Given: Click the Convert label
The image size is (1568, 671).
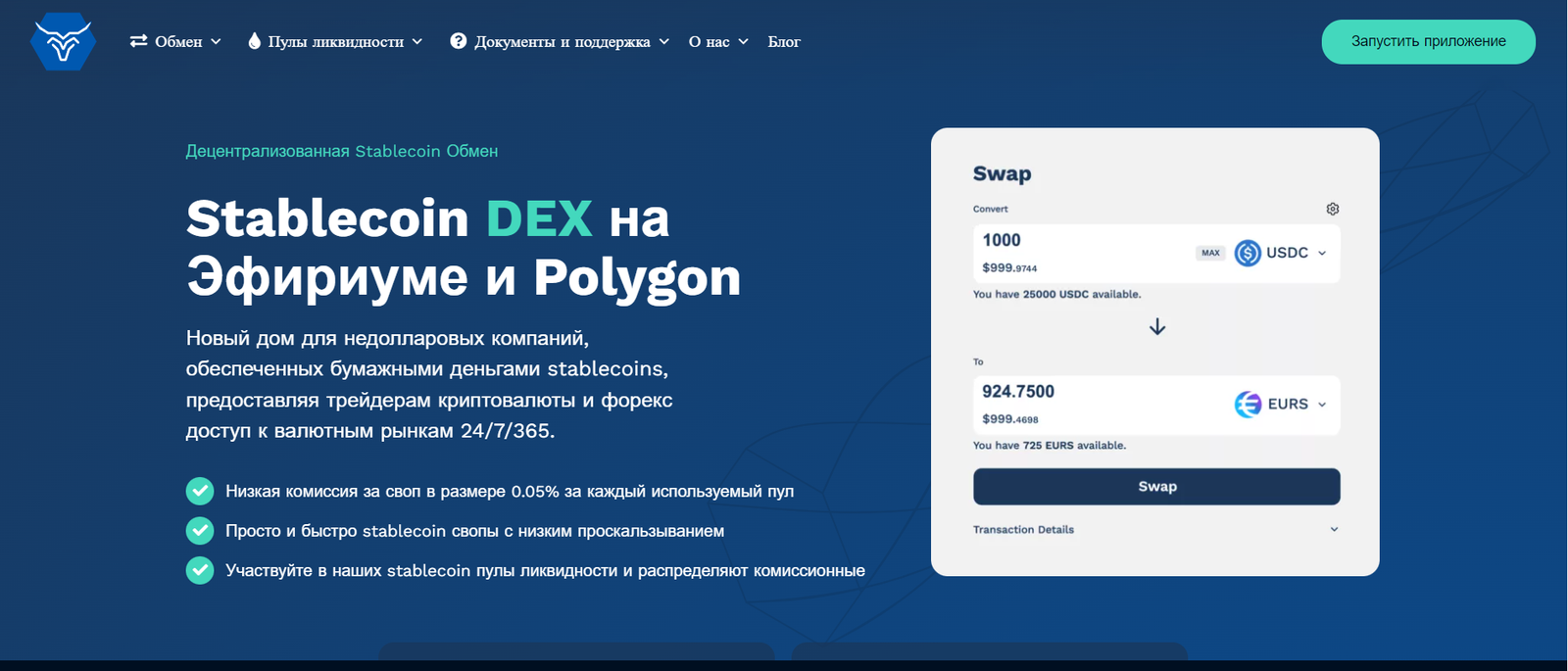Looking at the screenshot, I should 990,209.
